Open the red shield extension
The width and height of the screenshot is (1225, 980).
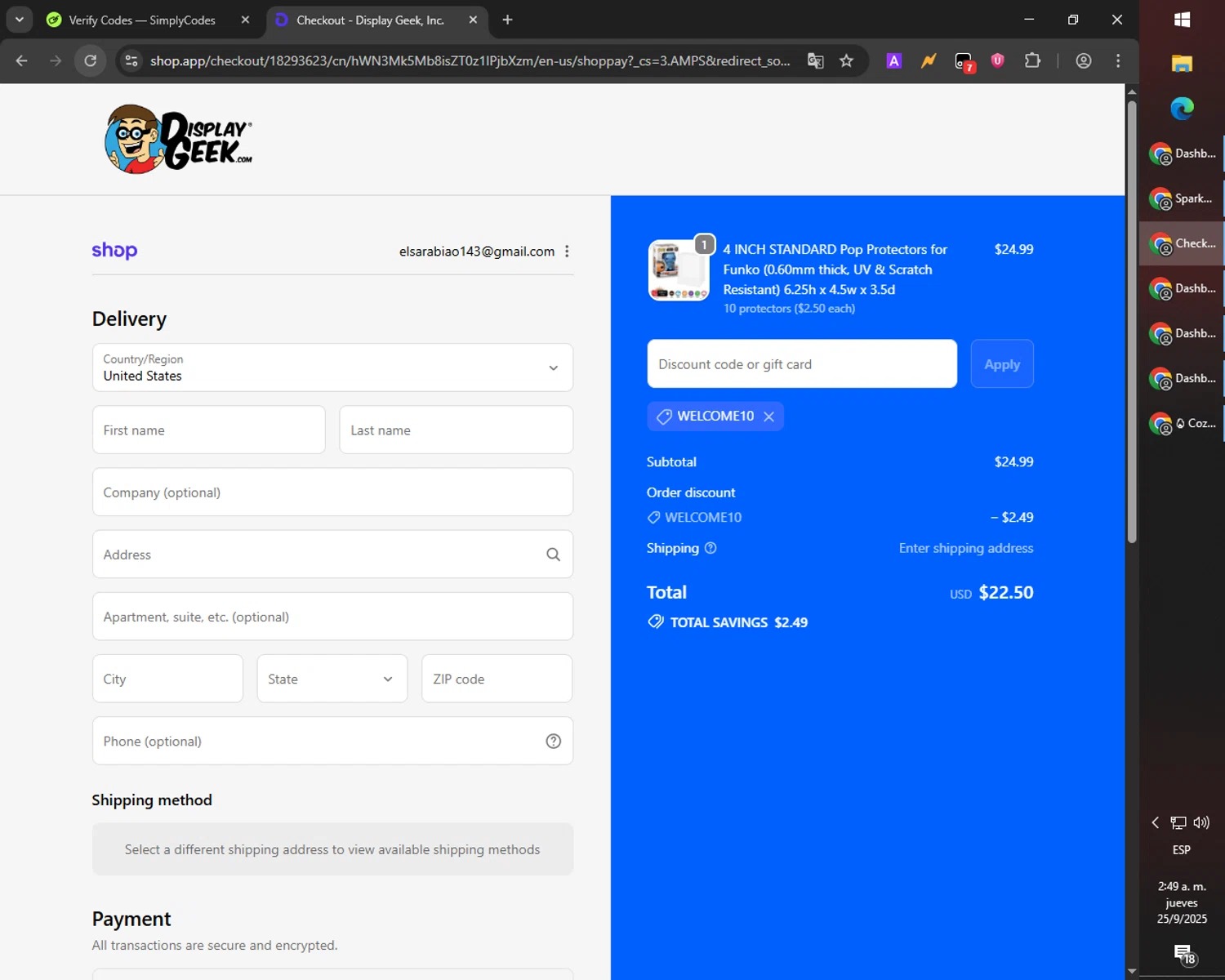click(x=997, y=60)
